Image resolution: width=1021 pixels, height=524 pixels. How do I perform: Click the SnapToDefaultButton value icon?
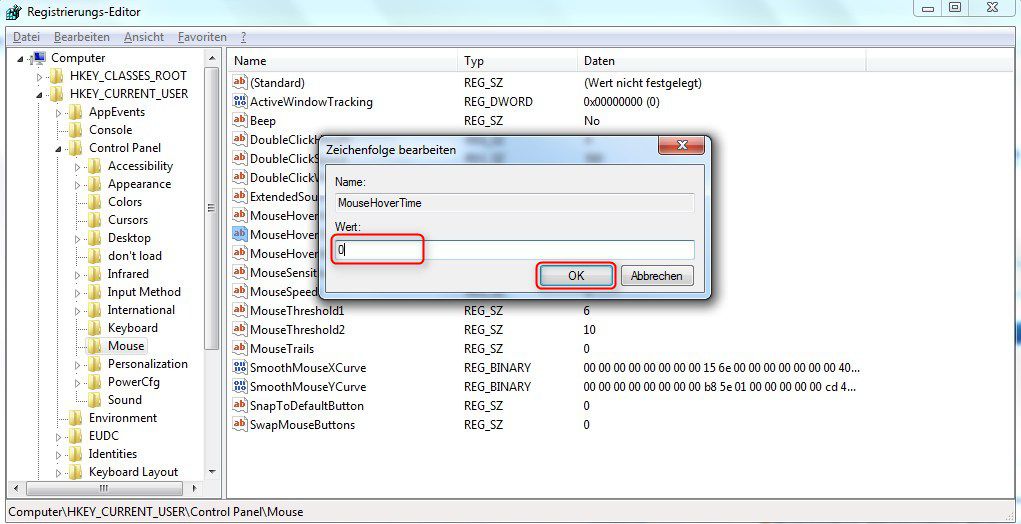tap(240, 406)
